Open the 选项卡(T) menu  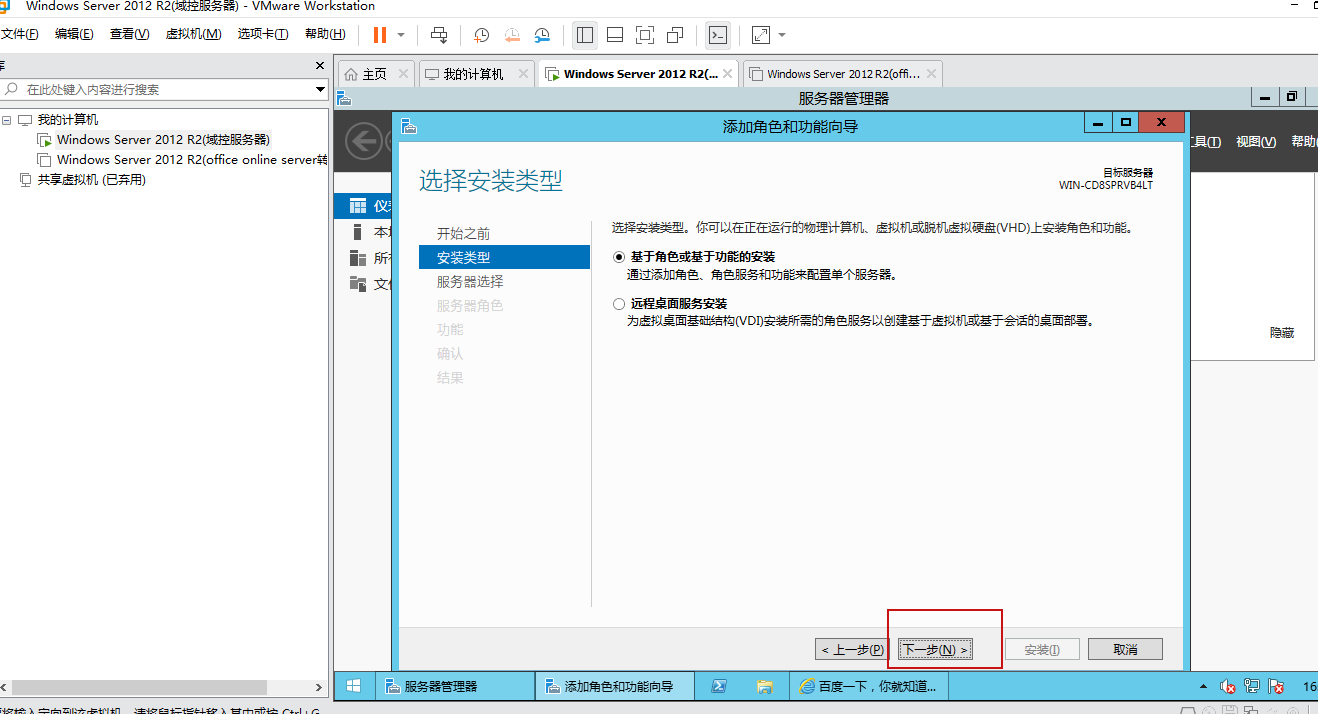[x=263, y=34]
